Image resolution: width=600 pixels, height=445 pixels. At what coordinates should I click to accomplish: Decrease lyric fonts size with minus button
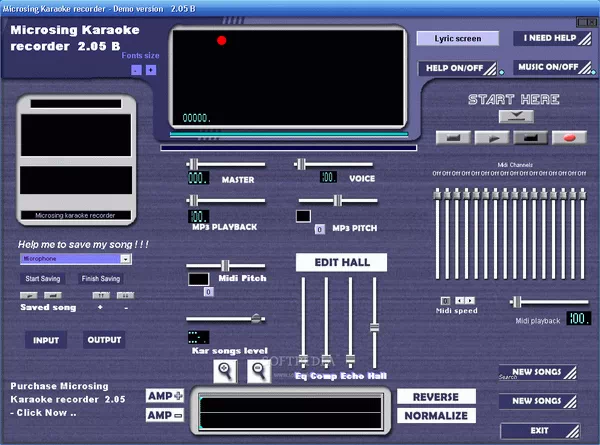(136, 70)
